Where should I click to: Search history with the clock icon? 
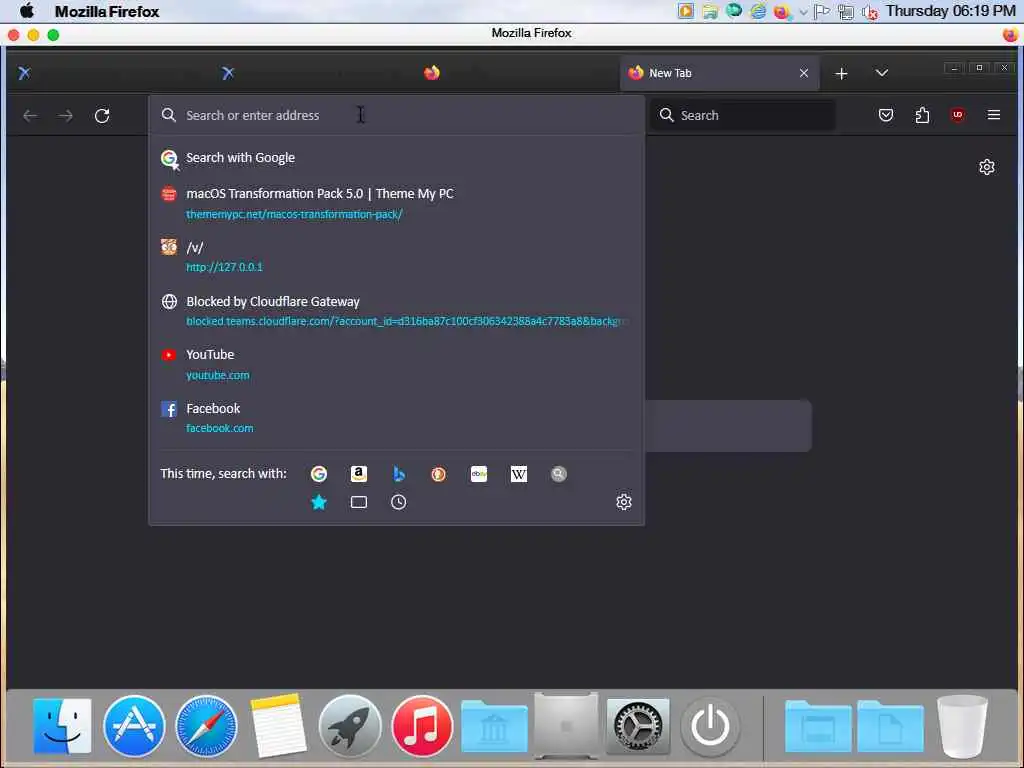tap(398, 502)
